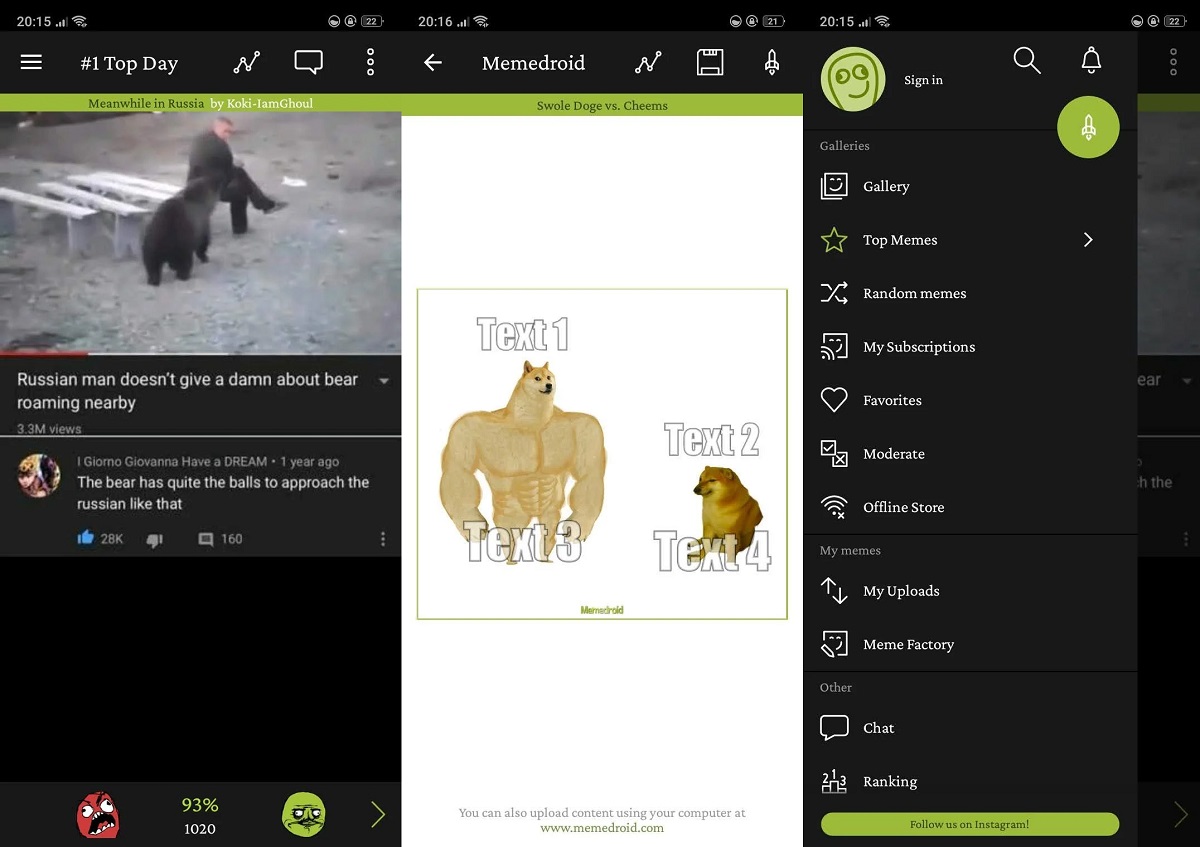Image resolution: width=1200 pixels, height=847 pixels.
Task: Tap the Memedroid screen title
Action: pos(533,63)
